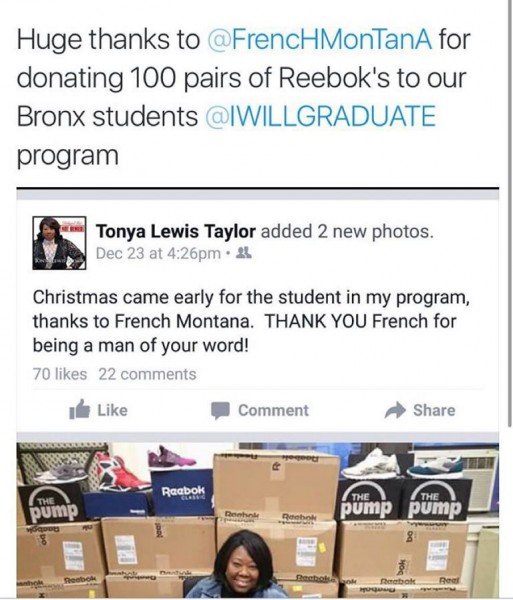Select the Comment button label
The height and width of the screenshot is (600, 513).
pyautogui.click(x=273, y=410)
